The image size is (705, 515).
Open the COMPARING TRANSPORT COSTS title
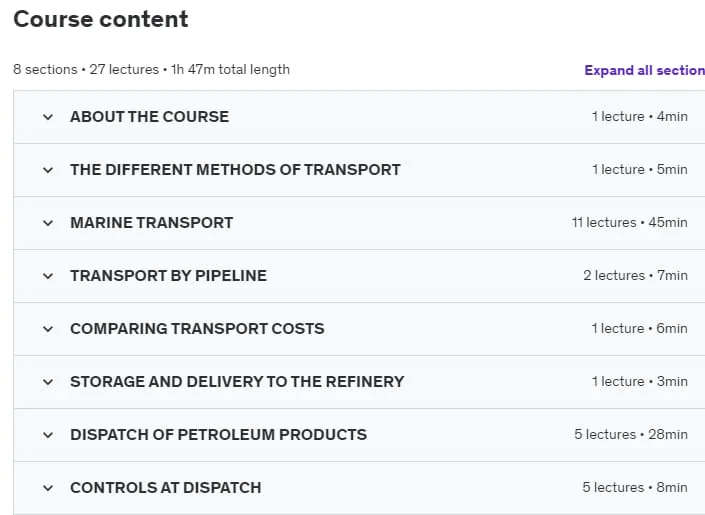tap(197, 329)
